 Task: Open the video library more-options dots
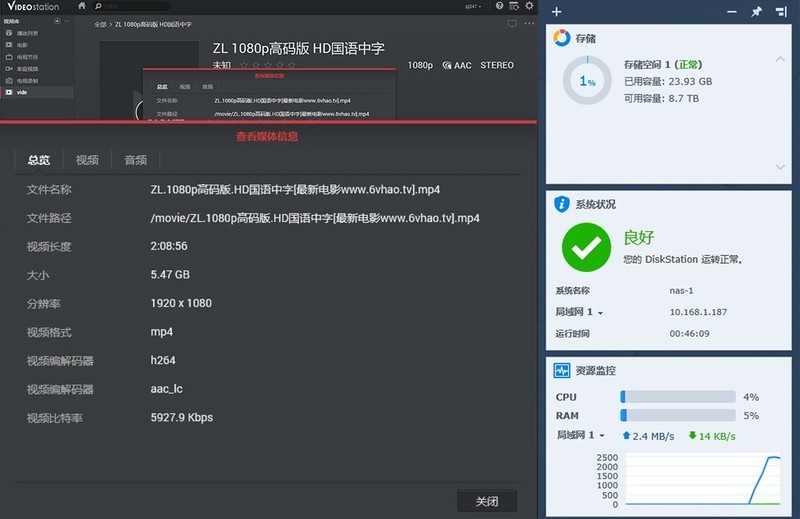click(x=67, y=21)
